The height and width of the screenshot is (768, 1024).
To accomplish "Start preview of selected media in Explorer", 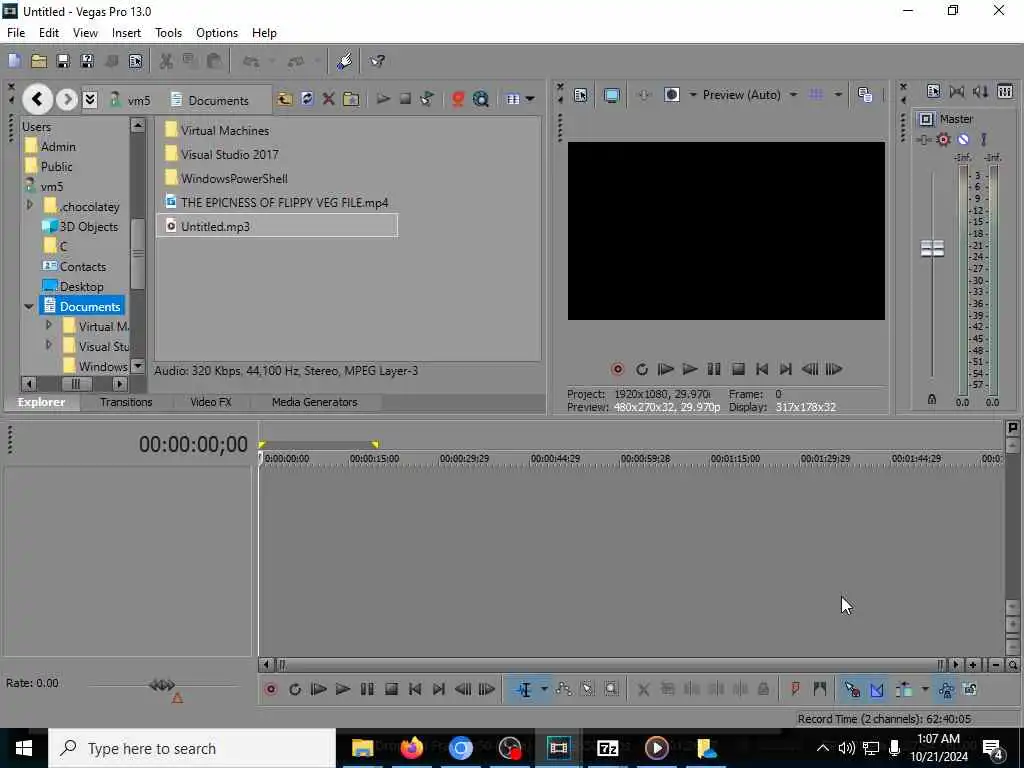I will click(383, 99).
